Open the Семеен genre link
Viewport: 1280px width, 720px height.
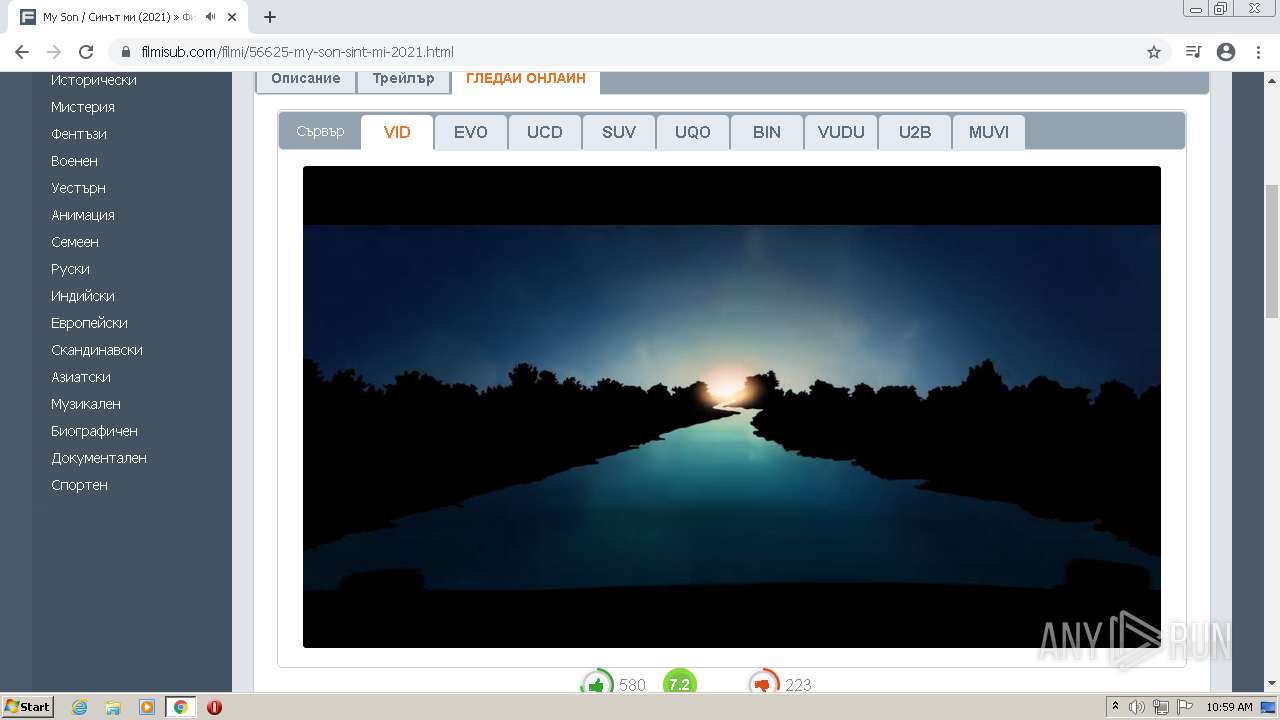pyautogui.click(x=75, y=242)
